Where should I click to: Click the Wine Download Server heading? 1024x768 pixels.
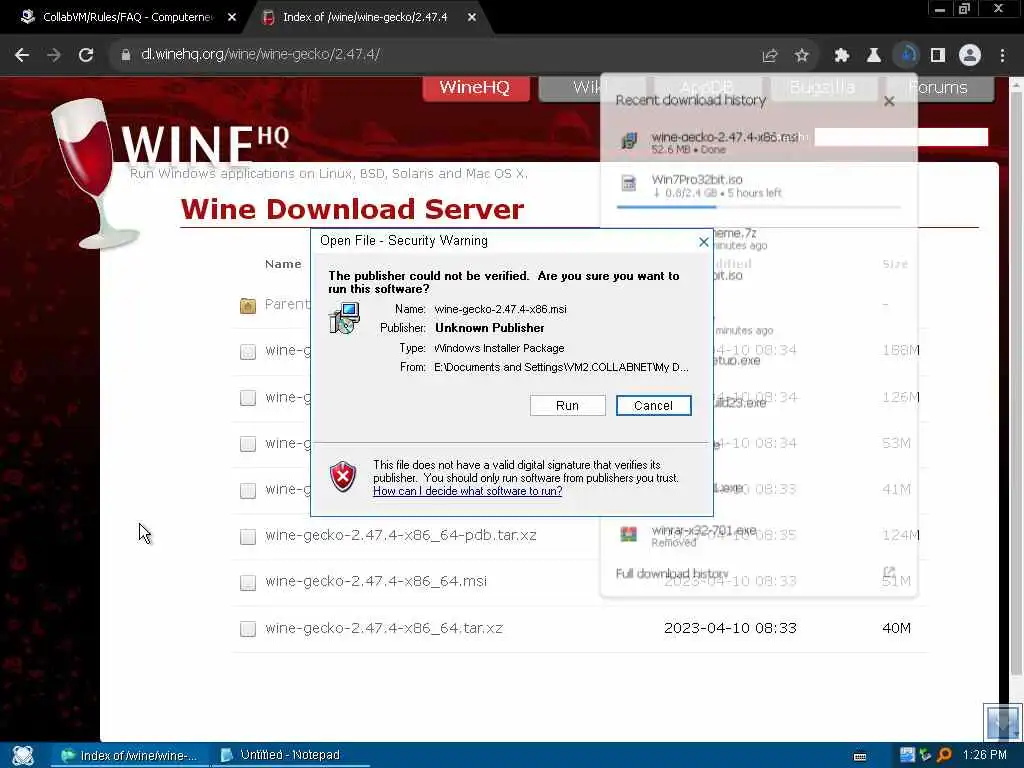pos(352,209)
